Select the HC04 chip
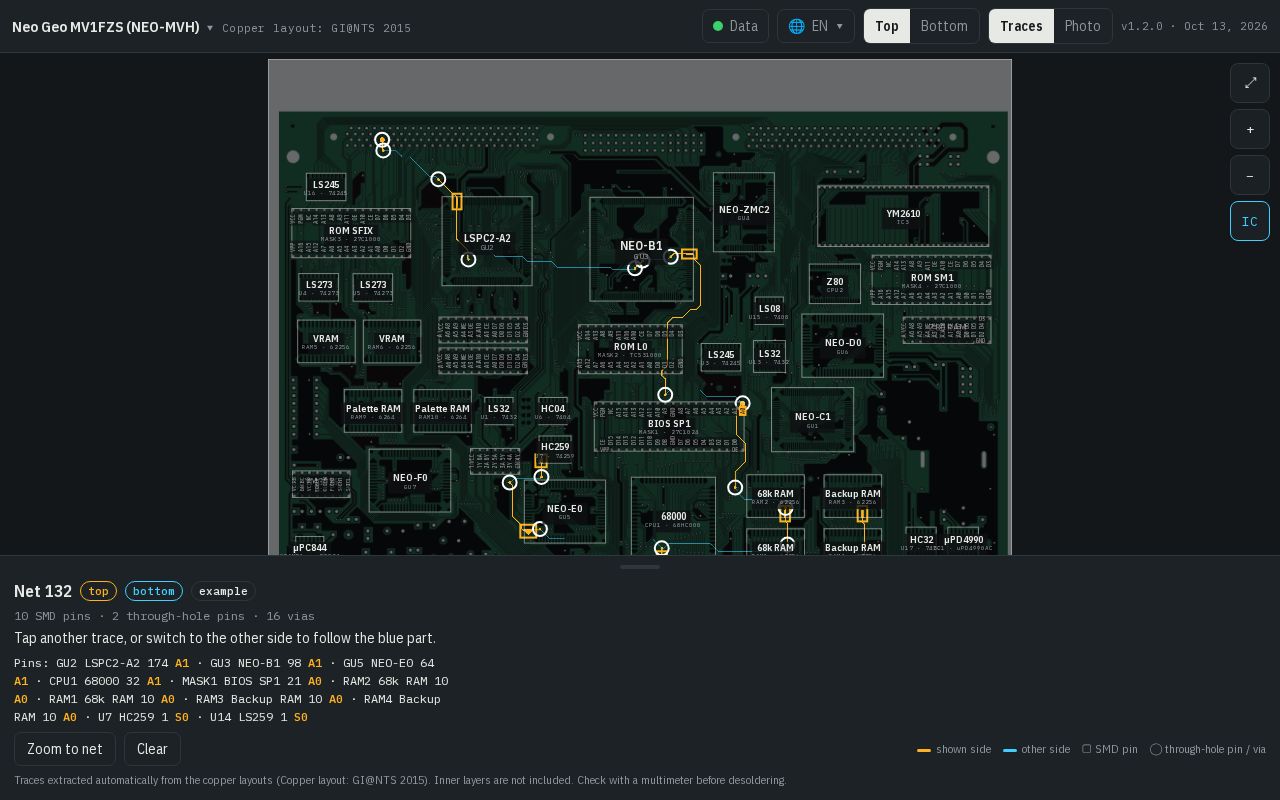Image resolution: width=1280 pixels, height=800 pixels. [x=553, y=411]
